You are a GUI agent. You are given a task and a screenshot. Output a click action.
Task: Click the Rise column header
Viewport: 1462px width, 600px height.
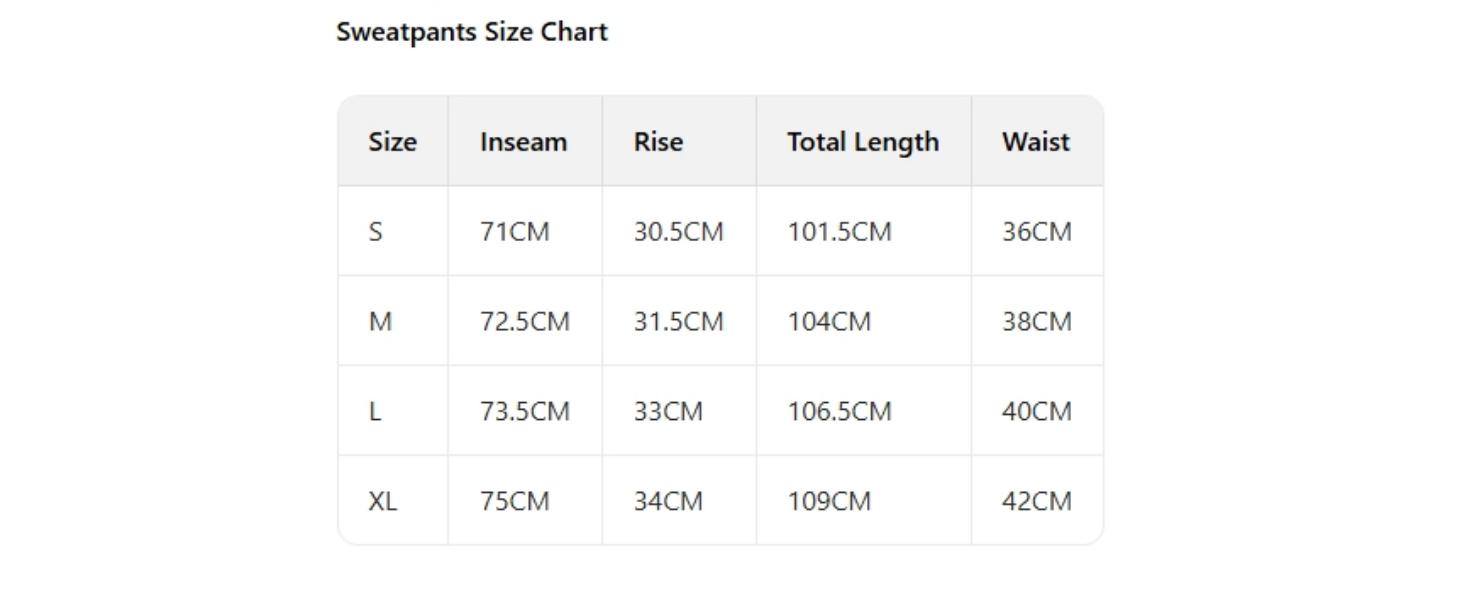(x=658, y=142)
